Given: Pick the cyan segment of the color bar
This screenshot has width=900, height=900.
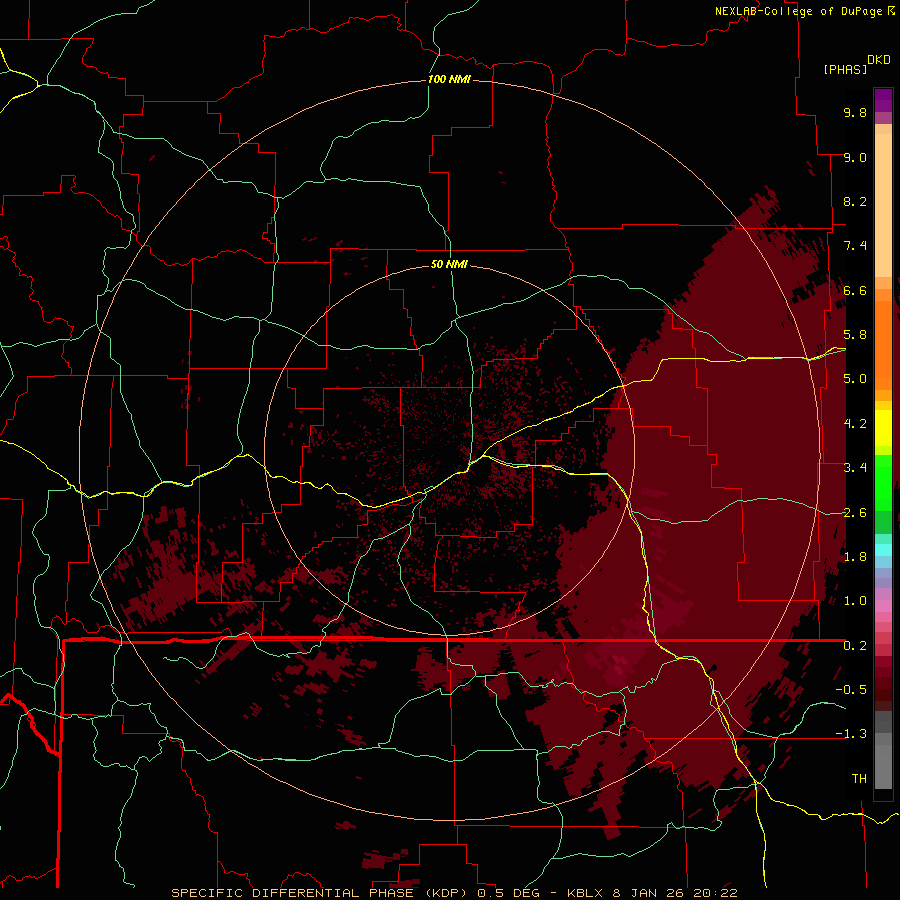Looking at the screenshot, I should pos(883,550).
